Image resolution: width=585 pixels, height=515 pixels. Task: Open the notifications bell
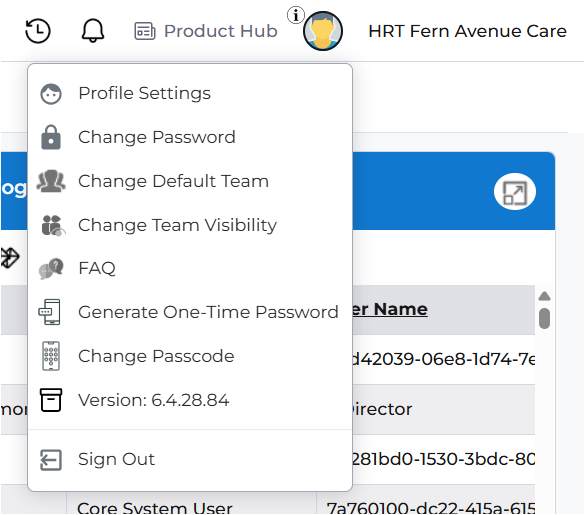pos(93,31)
